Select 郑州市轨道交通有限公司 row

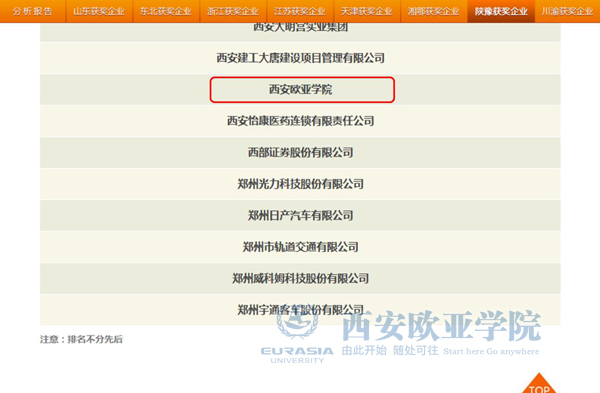pos(300,247)
